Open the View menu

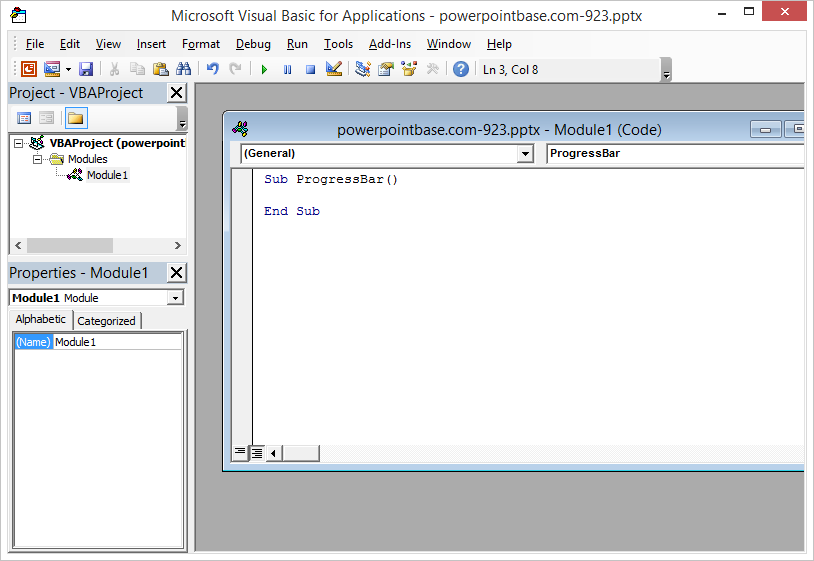[x=108, y=44]
